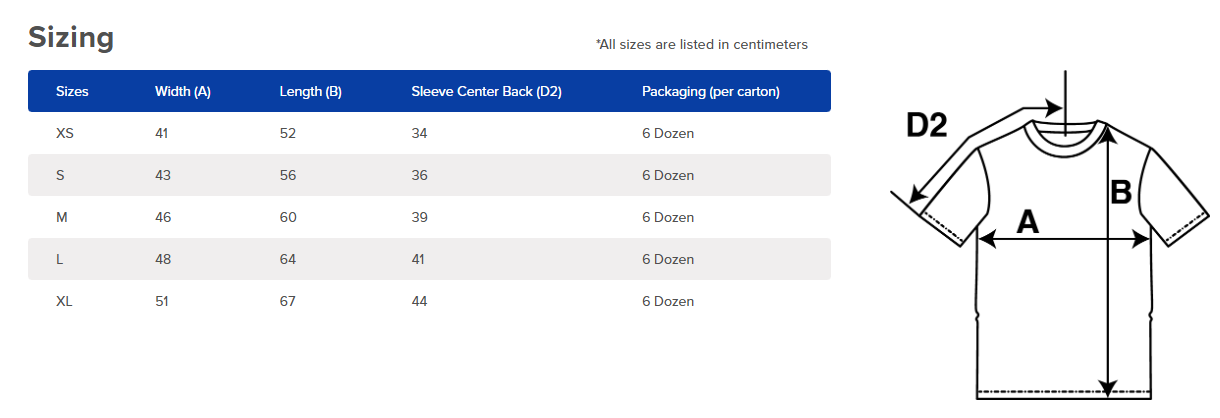
Task: Click Sleeve Center Back (D2) header
Action: [486, 91]
